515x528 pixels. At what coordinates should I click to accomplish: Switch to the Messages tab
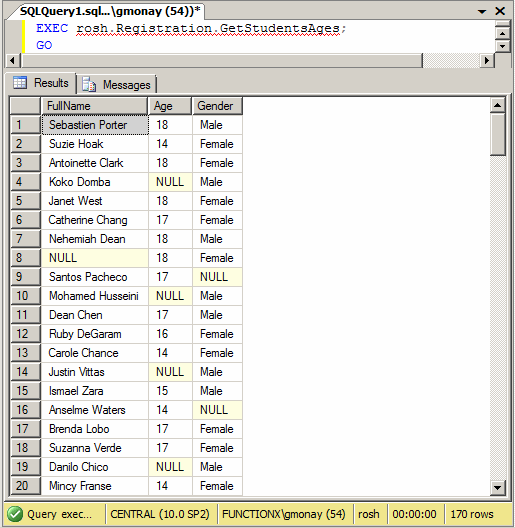pyautogui.click(x=117, y=84)
